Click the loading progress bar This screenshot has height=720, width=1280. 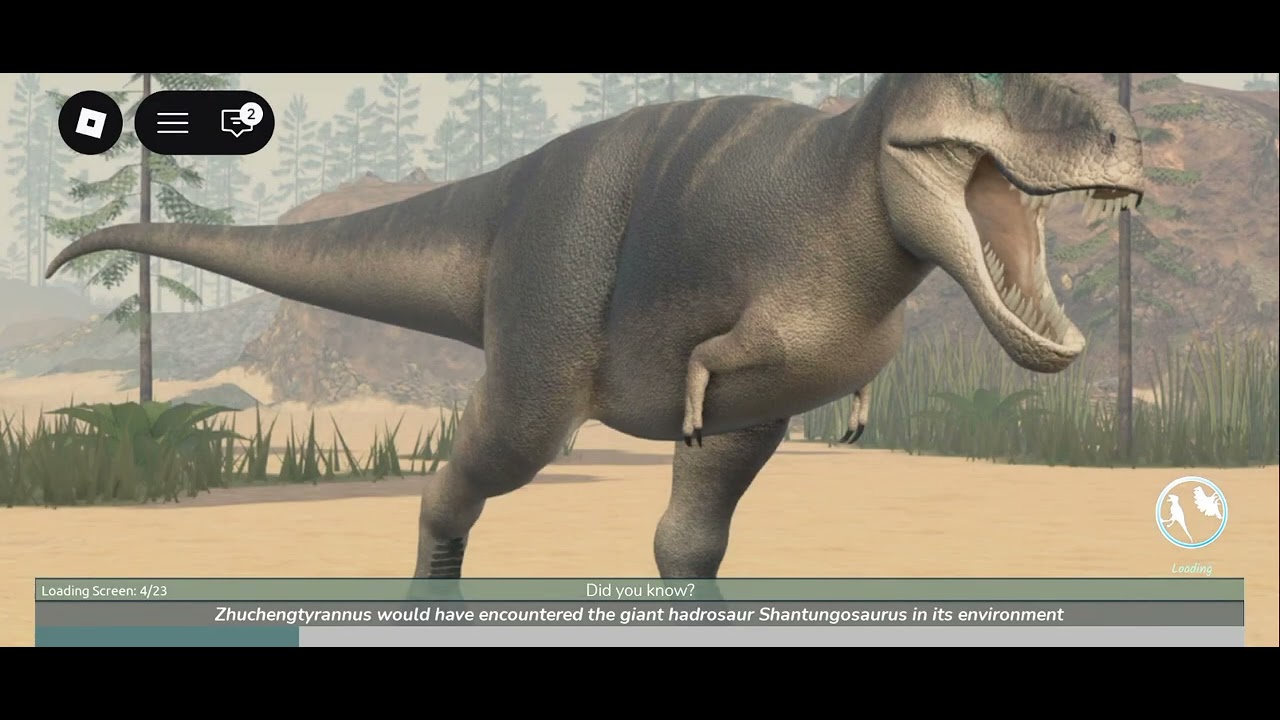click(x=640, y=636)
